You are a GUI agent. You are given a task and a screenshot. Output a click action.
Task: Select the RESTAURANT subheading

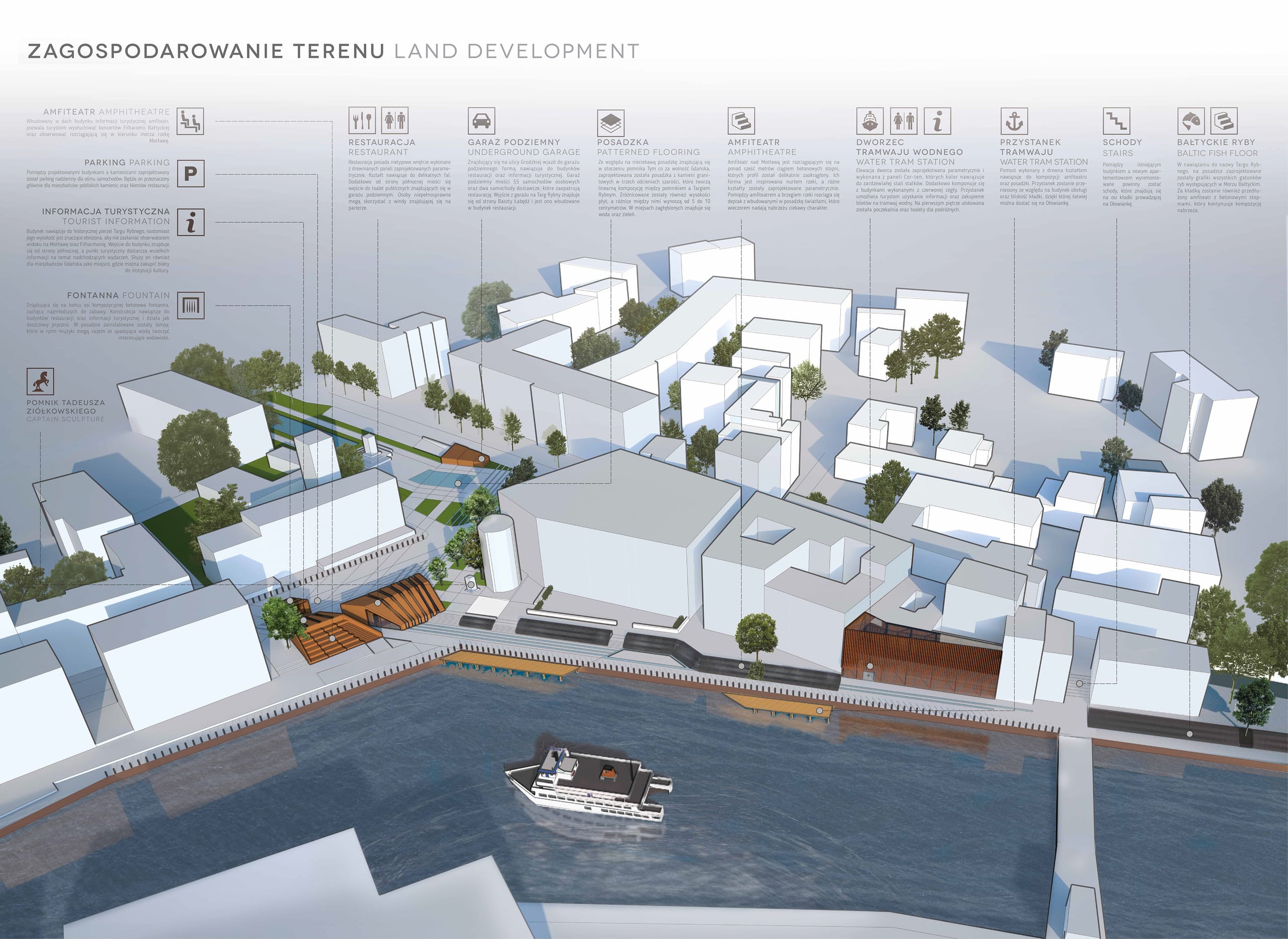coord(378,152)
